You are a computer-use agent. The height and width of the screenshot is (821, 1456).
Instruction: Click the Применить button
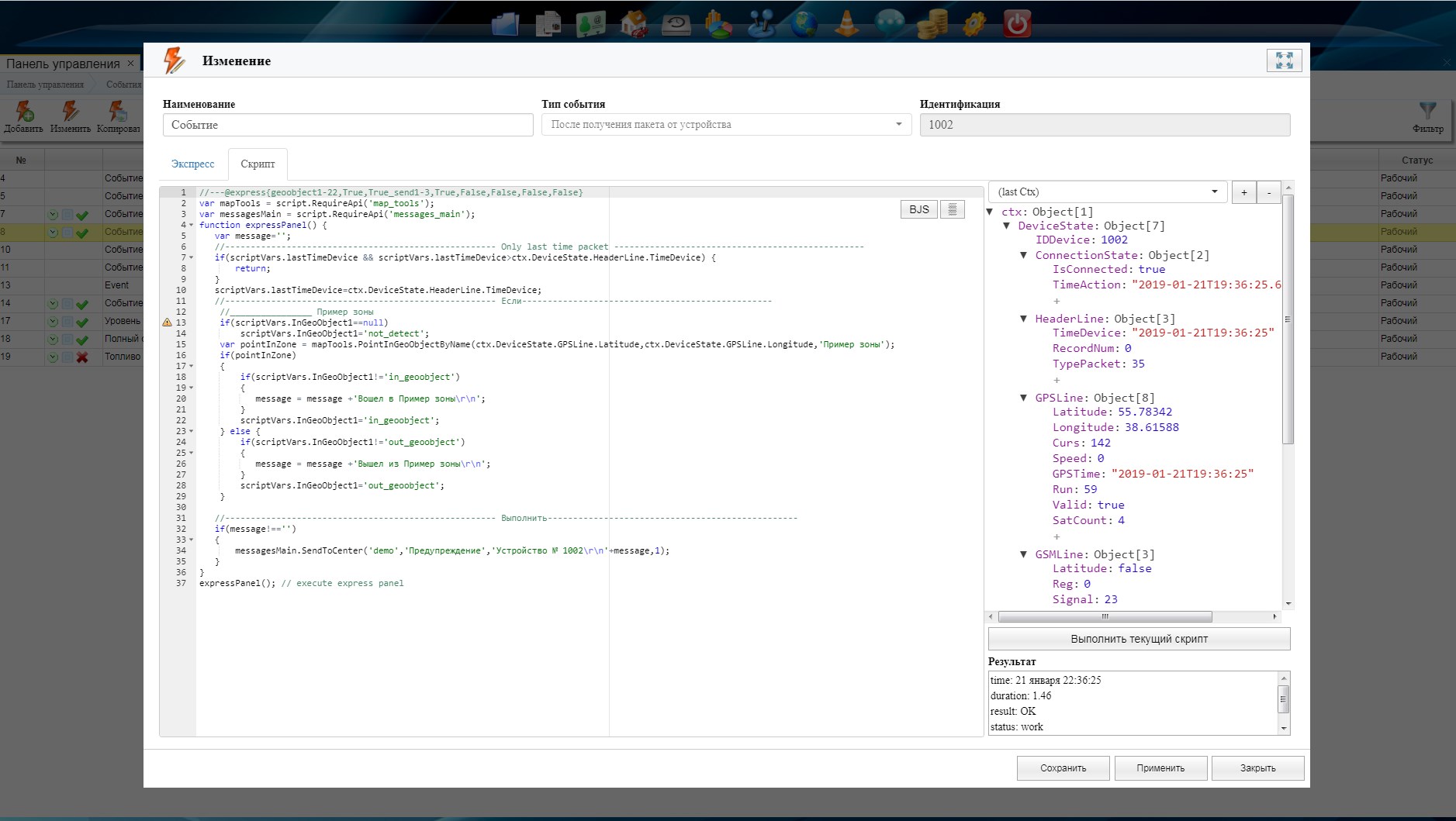[1160, 768]
